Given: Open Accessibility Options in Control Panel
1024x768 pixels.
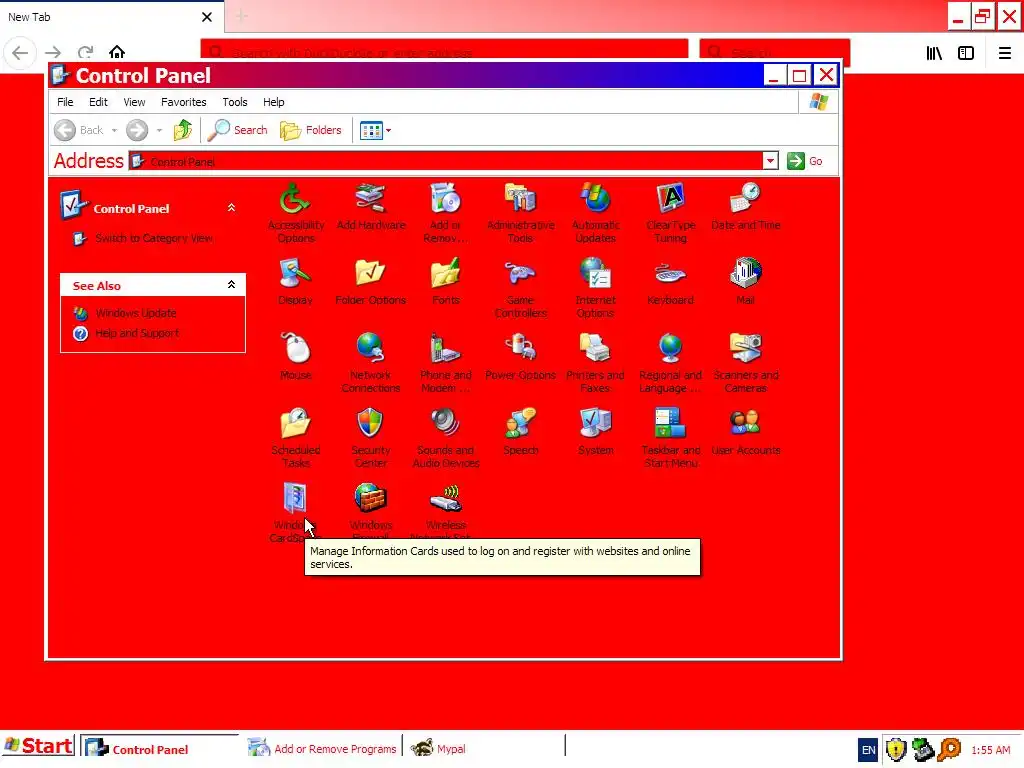Looking at the screenshot, I should [x=295, y=199].
